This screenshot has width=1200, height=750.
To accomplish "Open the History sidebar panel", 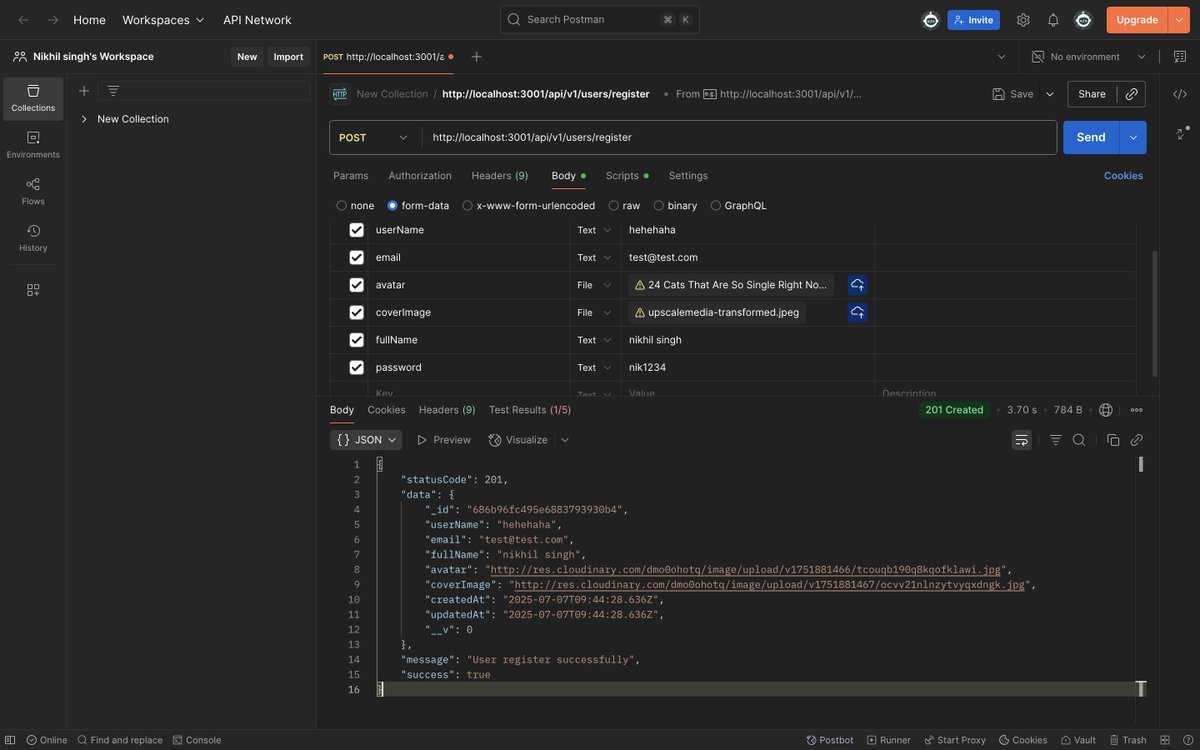I will pos(33,238).
